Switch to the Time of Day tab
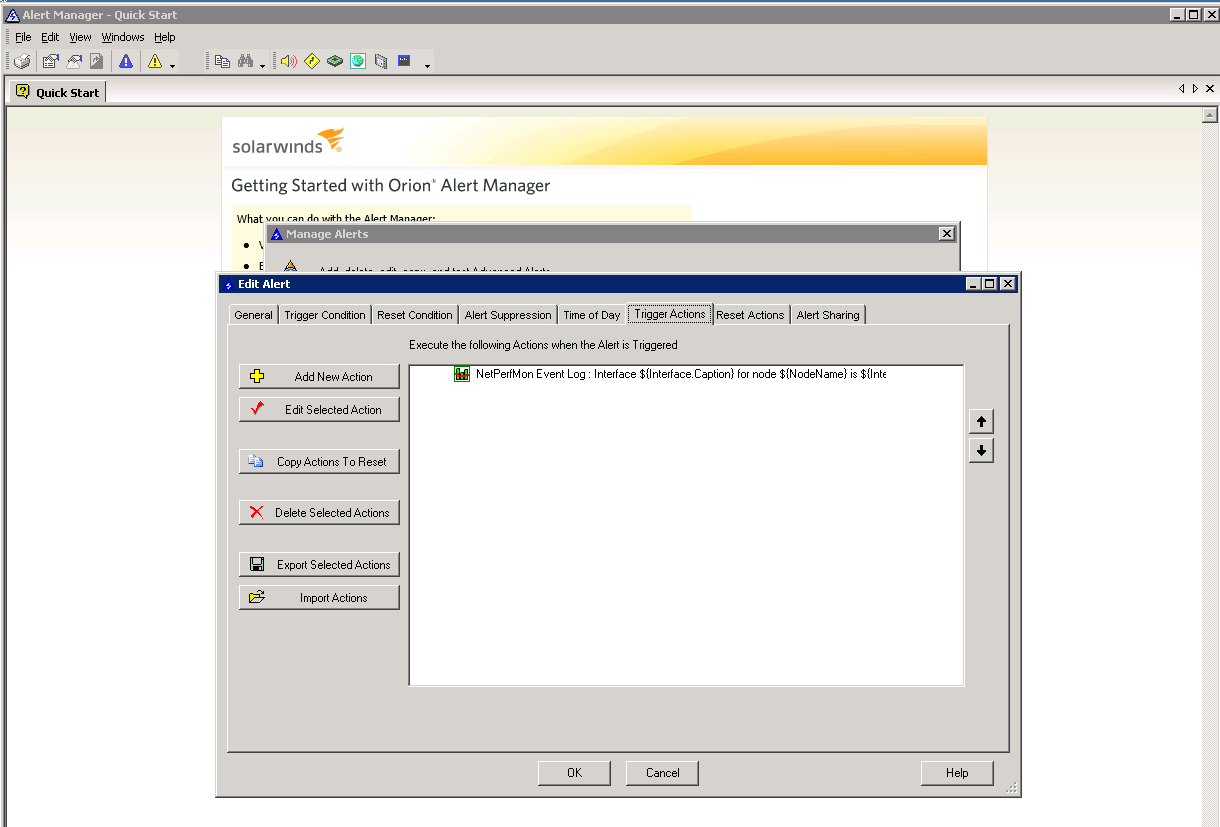This screenshot has width=1220, height=827. (x=592, y=315)
